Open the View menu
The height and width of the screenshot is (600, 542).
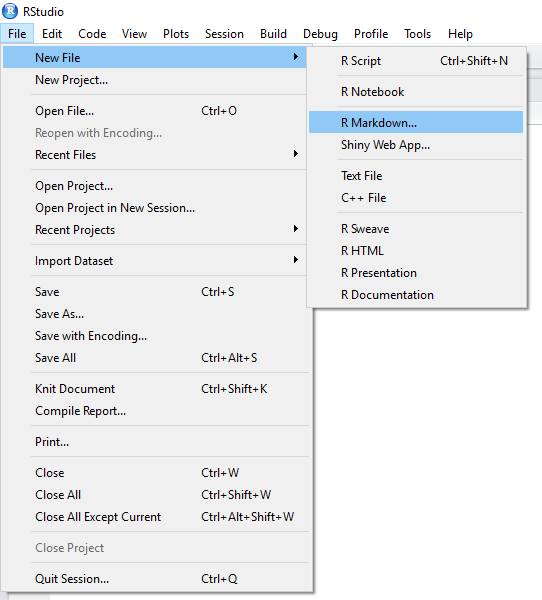tap(134, 34)
